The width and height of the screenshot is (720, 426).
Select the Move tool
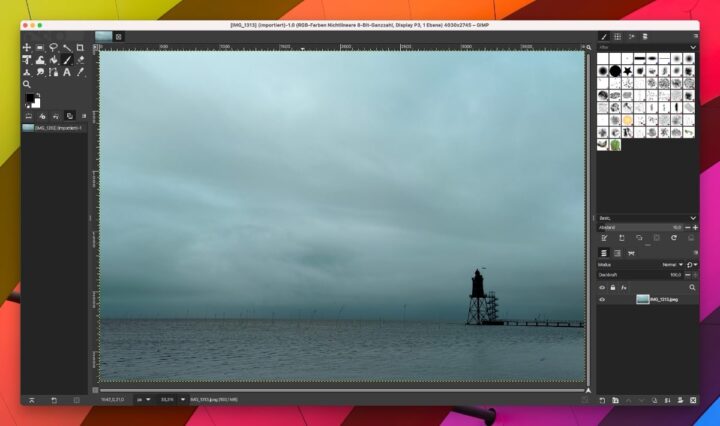27,47
